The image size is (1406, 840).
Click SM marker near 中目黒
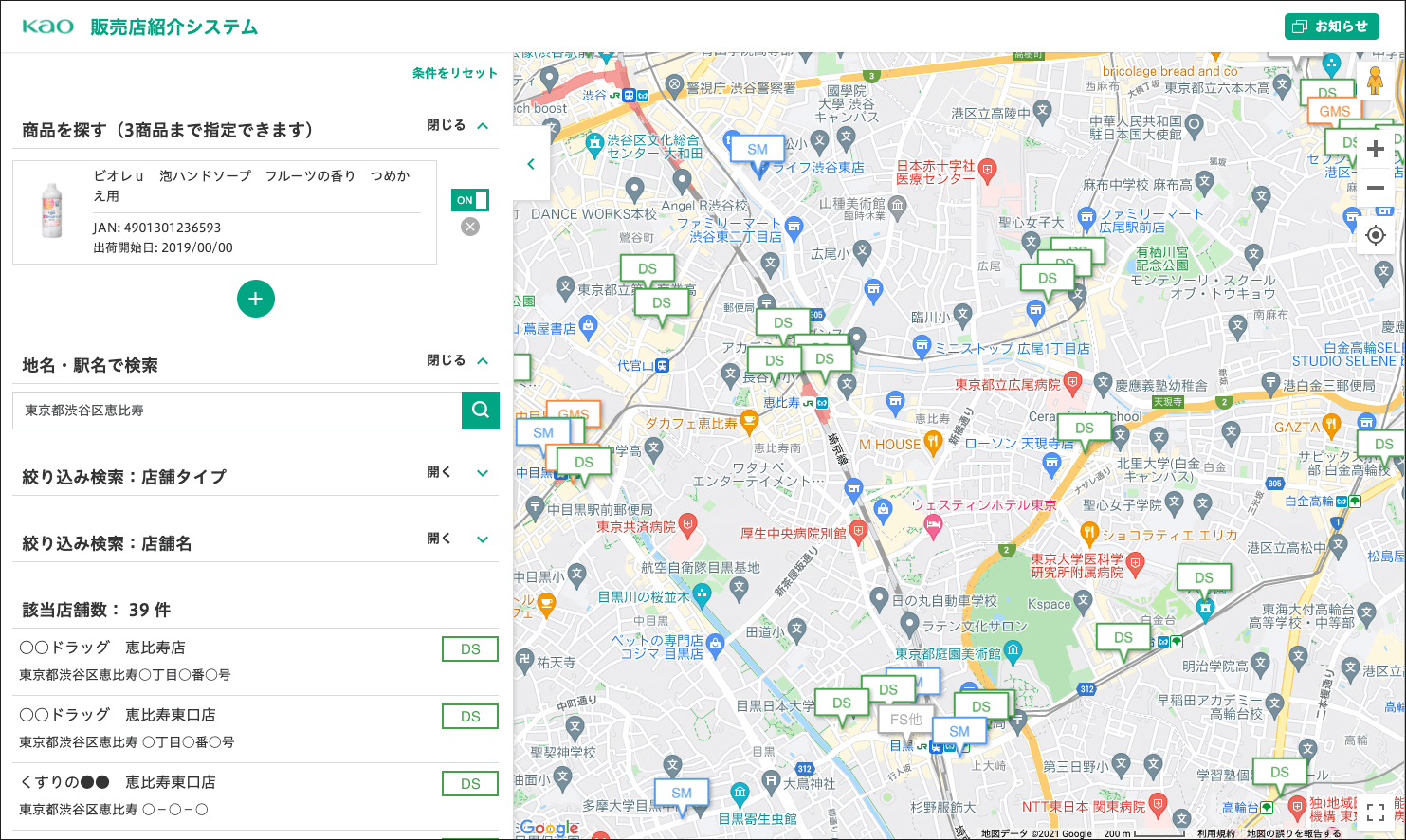click(543, 433)
